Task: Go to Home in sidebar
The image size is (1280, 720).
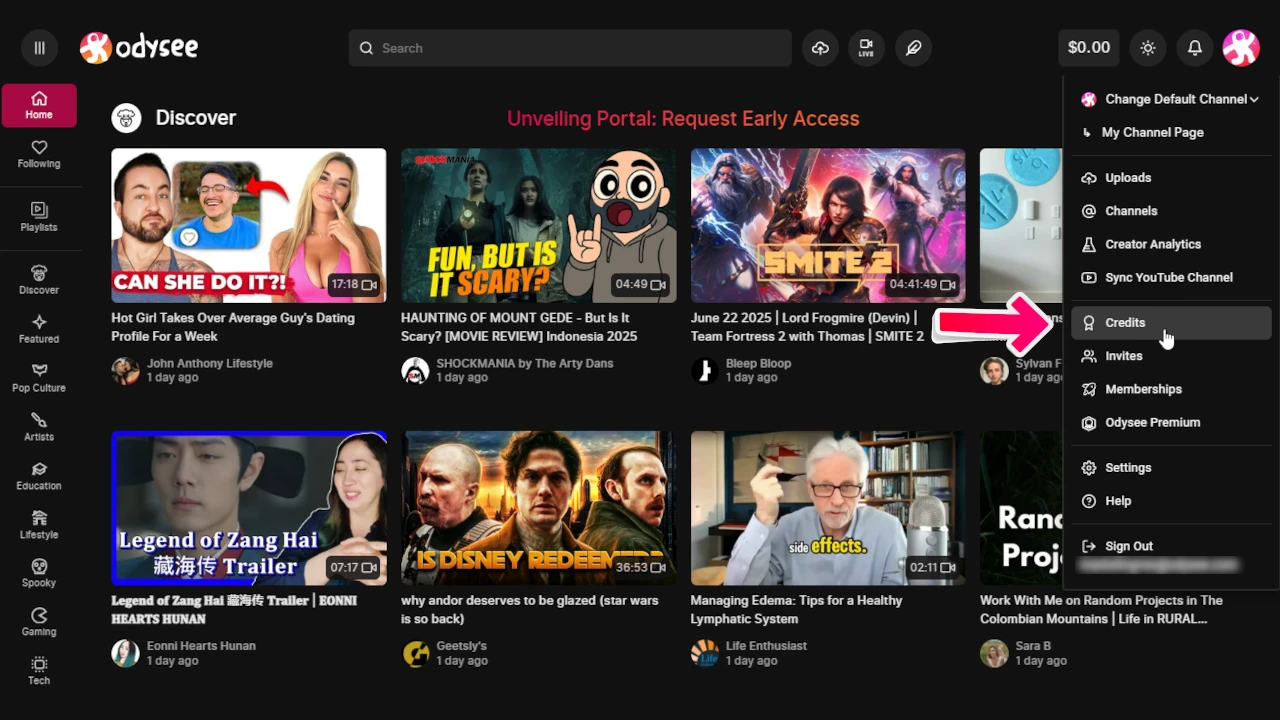Action: click(x=39, y=105)
